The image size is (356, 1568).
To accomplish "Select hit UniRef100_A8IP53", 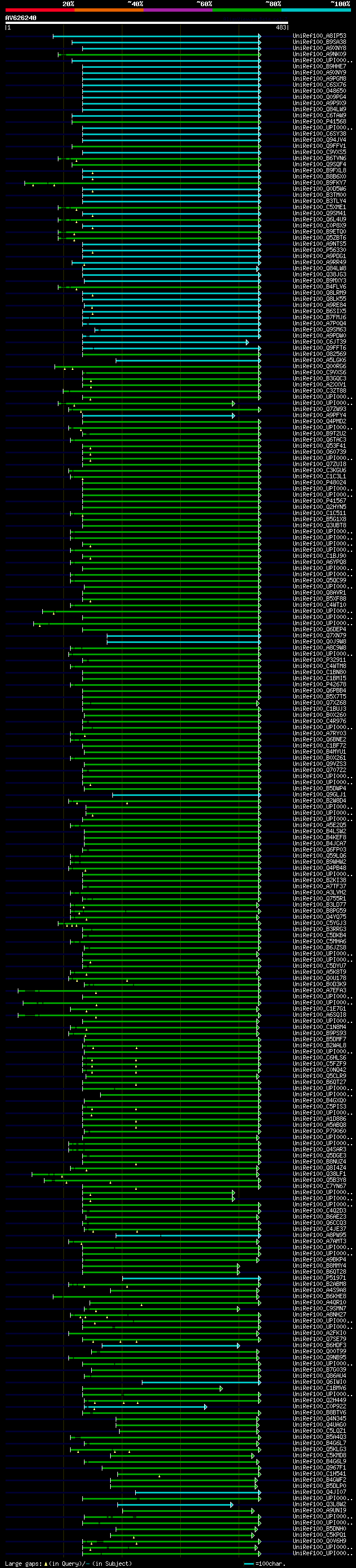I will click(x=319, y=36).
